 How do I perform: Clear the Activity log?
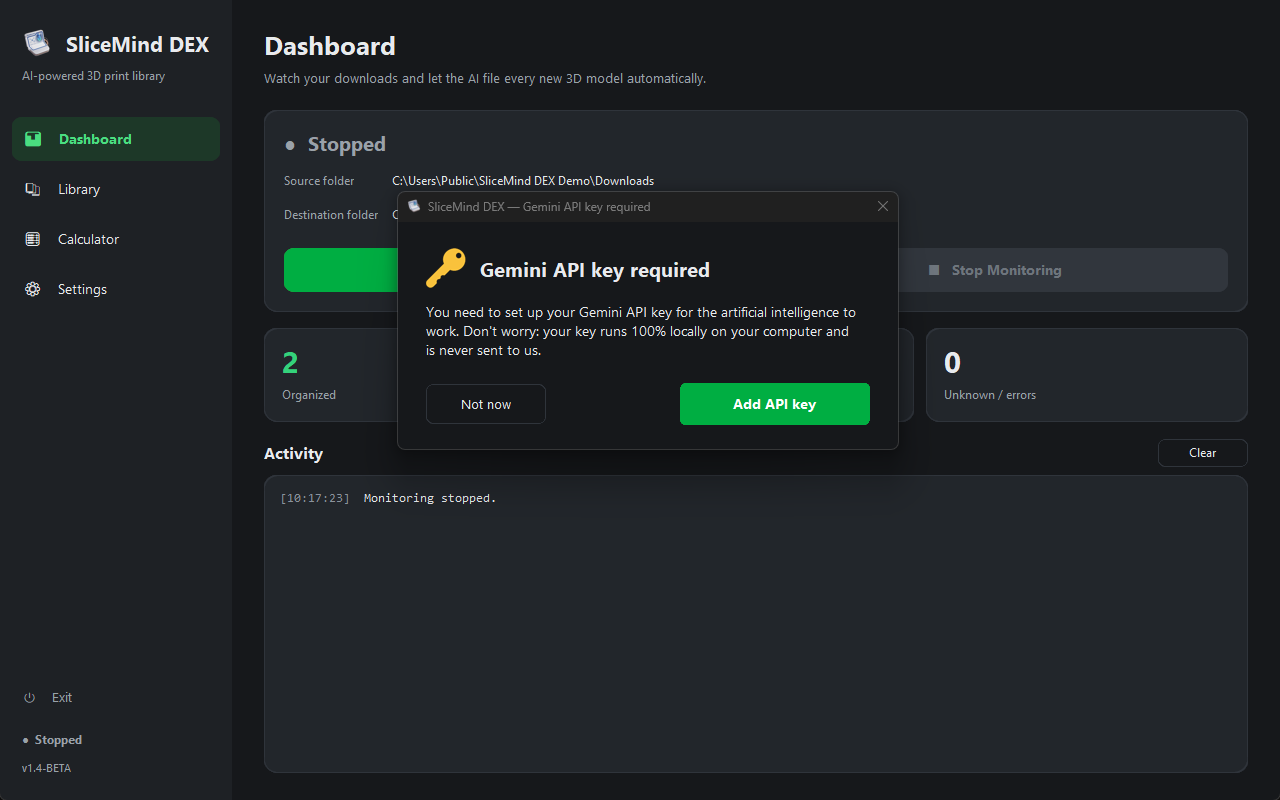1203,453
